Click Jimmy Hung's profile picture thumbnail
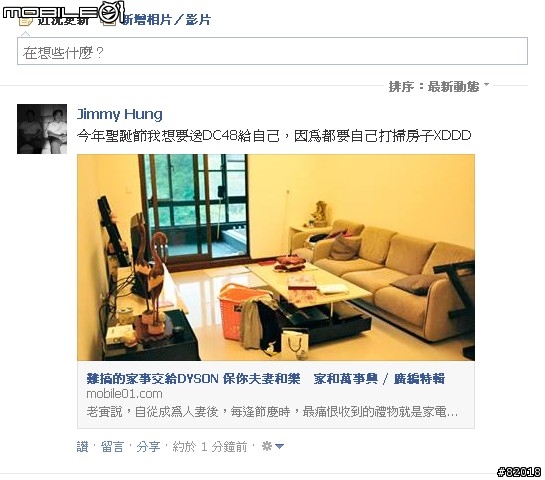 pyautogui.click(x=42, y=129)
